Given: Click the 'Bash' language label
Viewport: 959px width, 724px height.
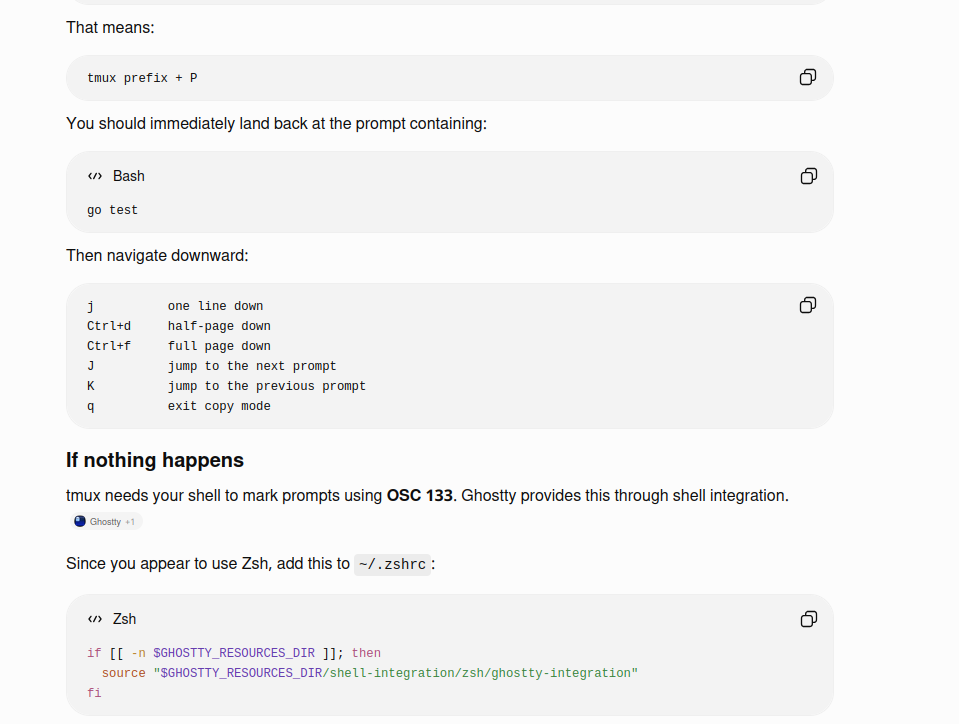Looking at the screenshot, I should pos(128,176).
